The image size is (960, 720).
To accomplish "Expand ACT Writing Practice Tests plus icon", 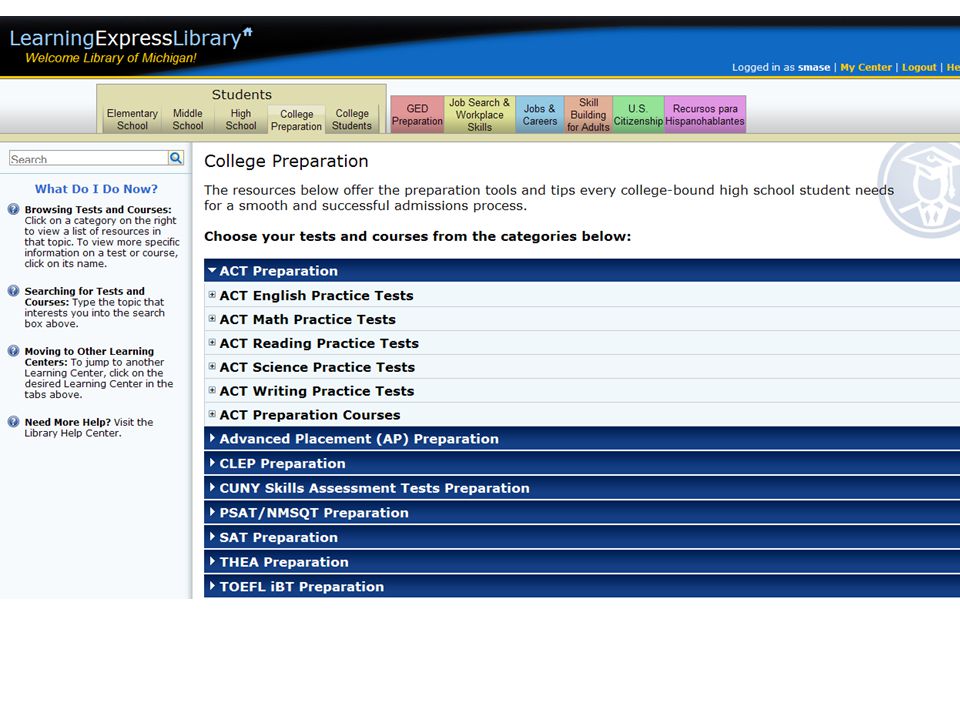I will pyautogui.click(x=212, y=391).
